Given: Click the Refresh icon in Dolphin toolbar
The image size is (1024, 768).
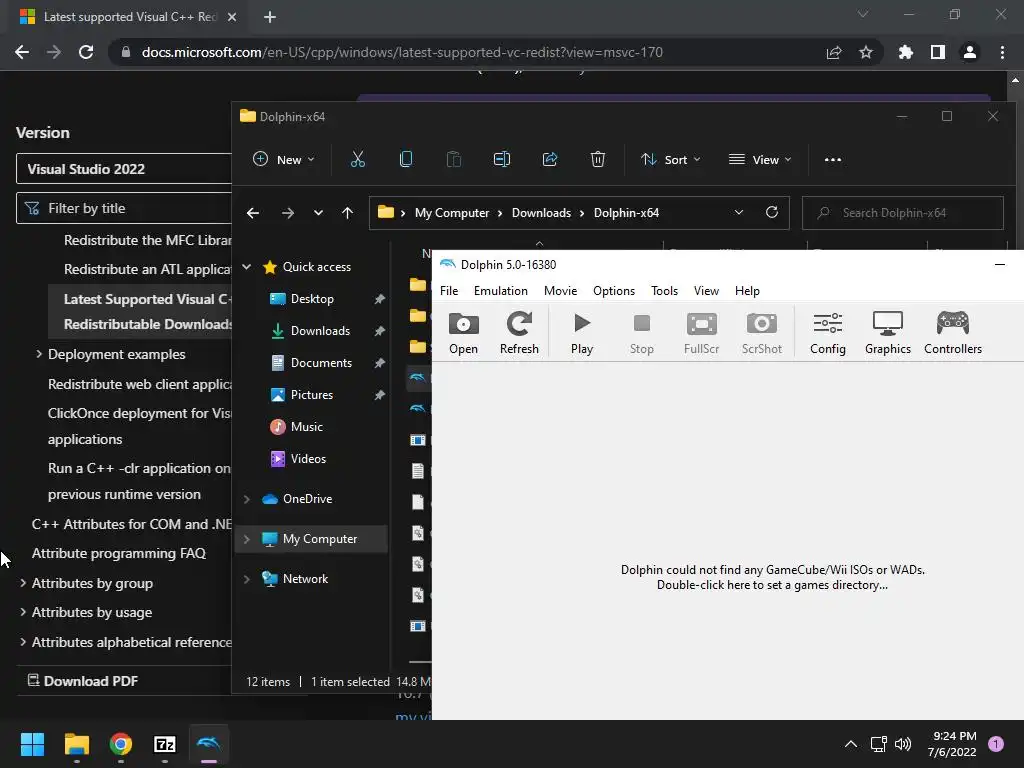Looking at the screenshot, I should [519, 333].
